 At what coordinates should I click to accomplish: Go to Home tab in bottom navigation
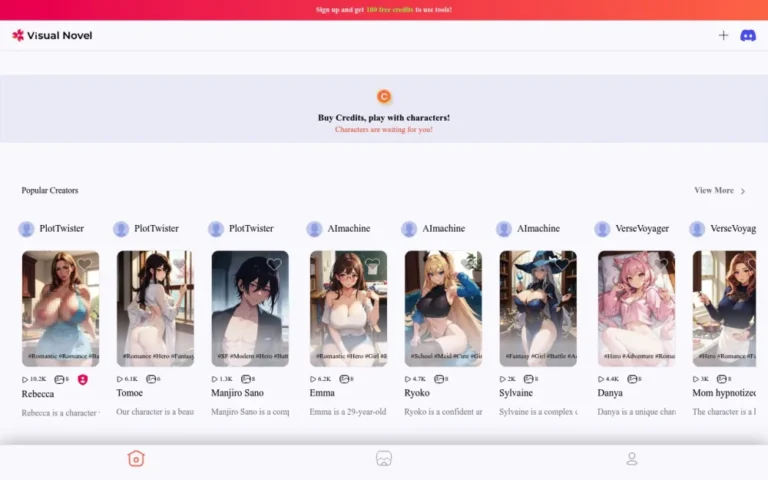coord(136,458)
